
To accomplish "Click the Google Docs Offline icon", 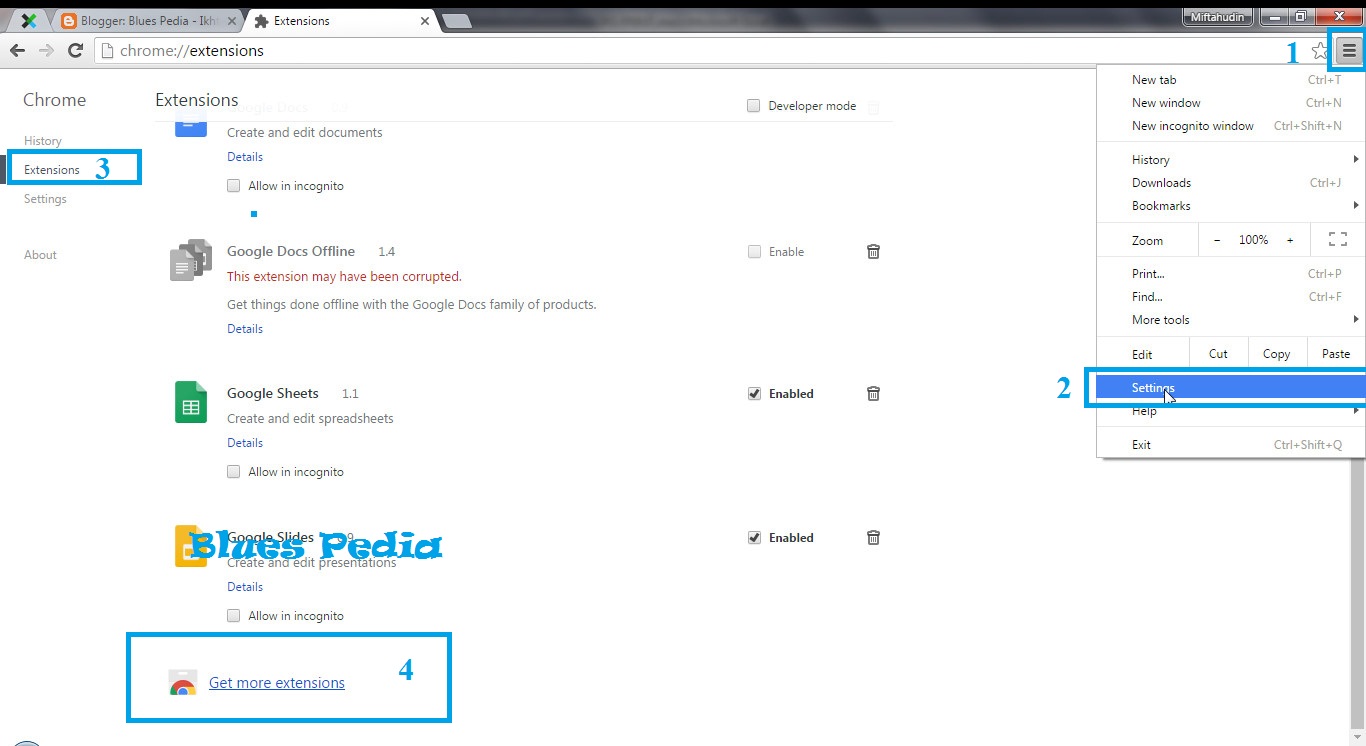I will (191, 260).
